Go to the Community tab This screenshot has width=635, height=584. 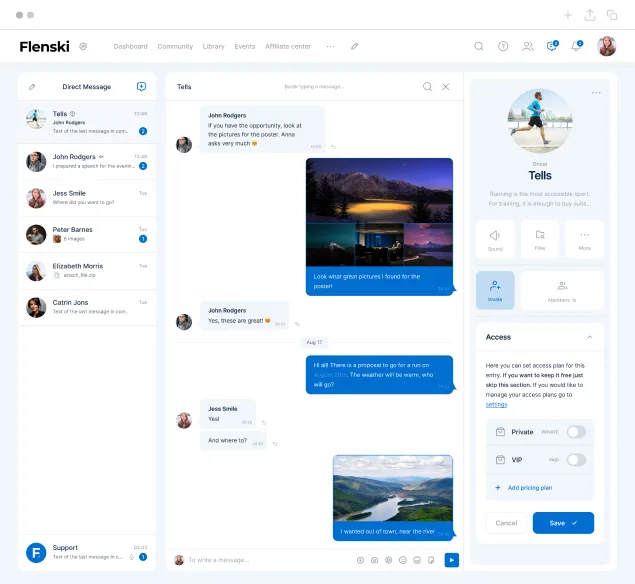(175, 46)
